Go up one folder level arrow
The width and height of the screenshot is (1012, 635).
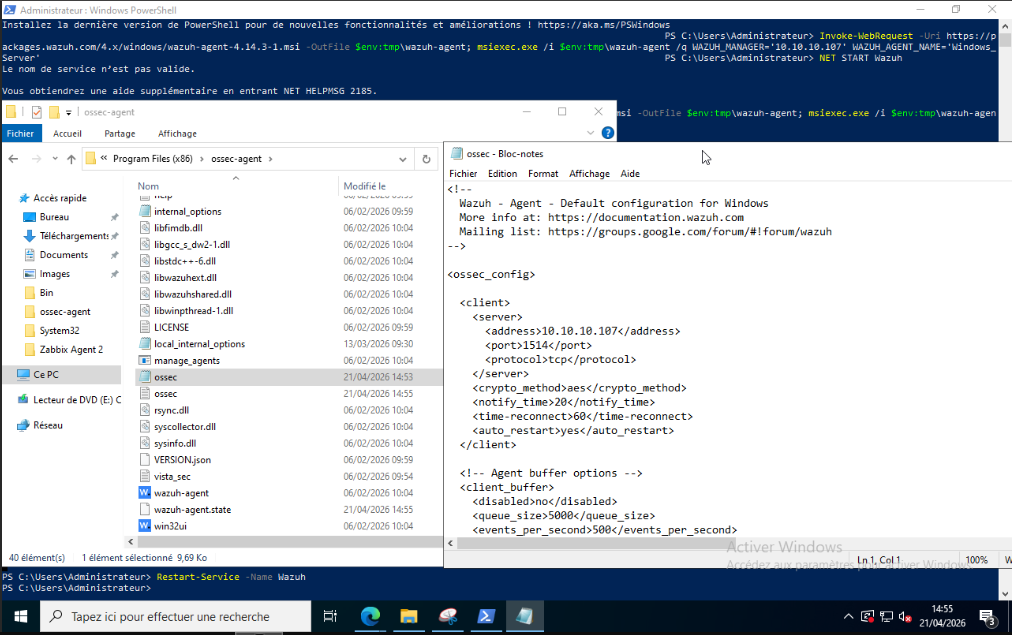point(71,159)
